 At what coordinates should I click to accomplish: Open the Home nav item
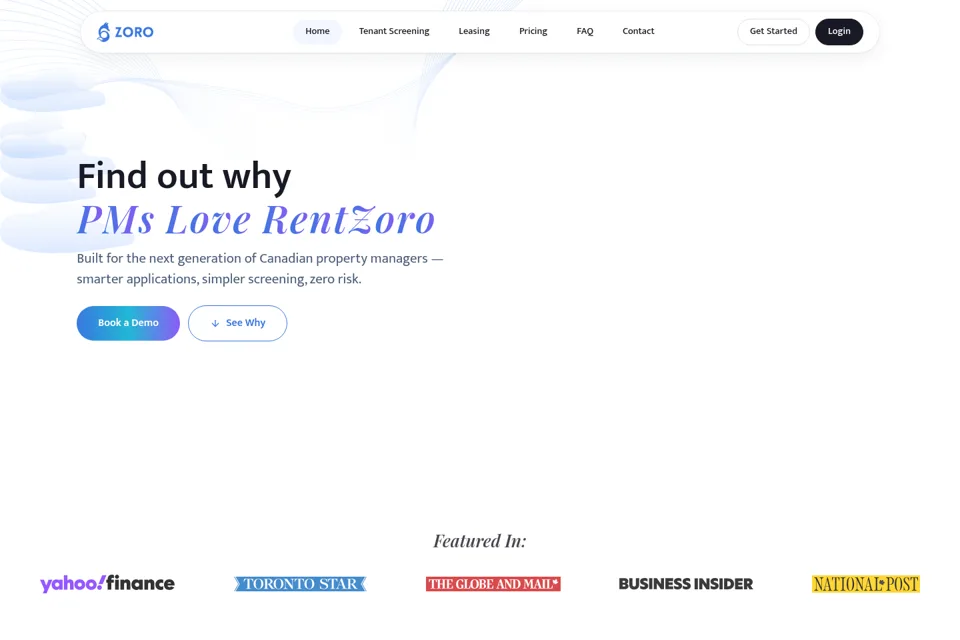tap(317, 31)
